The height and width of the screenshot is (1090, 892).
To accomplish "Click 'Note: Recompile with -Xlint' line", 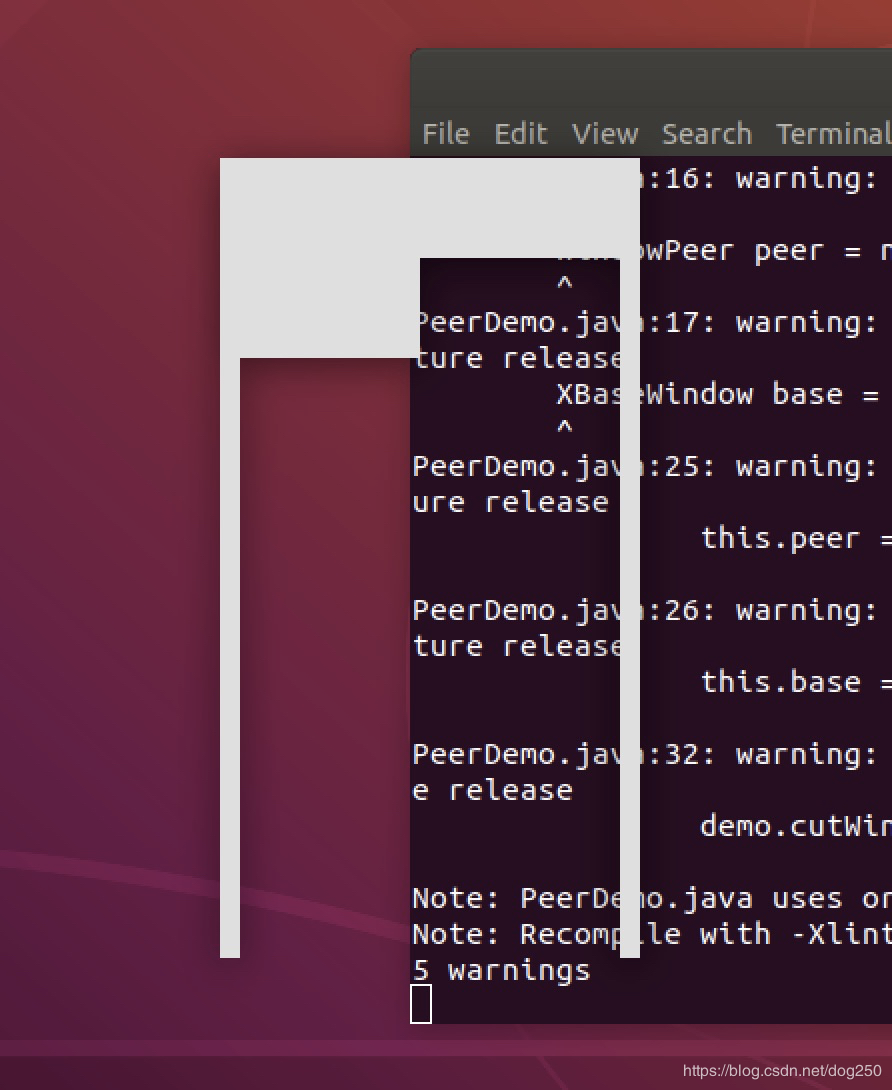I will pos(651,934).
